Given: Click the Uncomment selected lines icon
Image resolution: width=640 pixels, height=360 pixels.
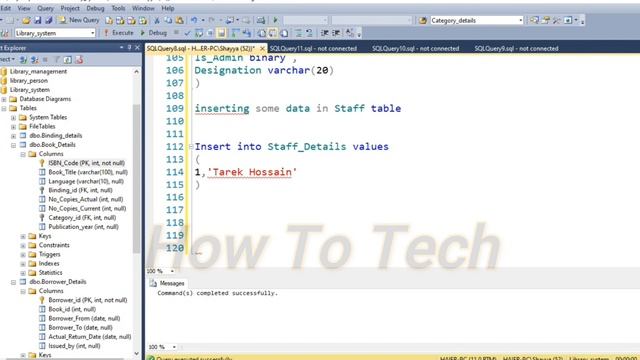Looking at the screenshot, I should coord(309,33).
